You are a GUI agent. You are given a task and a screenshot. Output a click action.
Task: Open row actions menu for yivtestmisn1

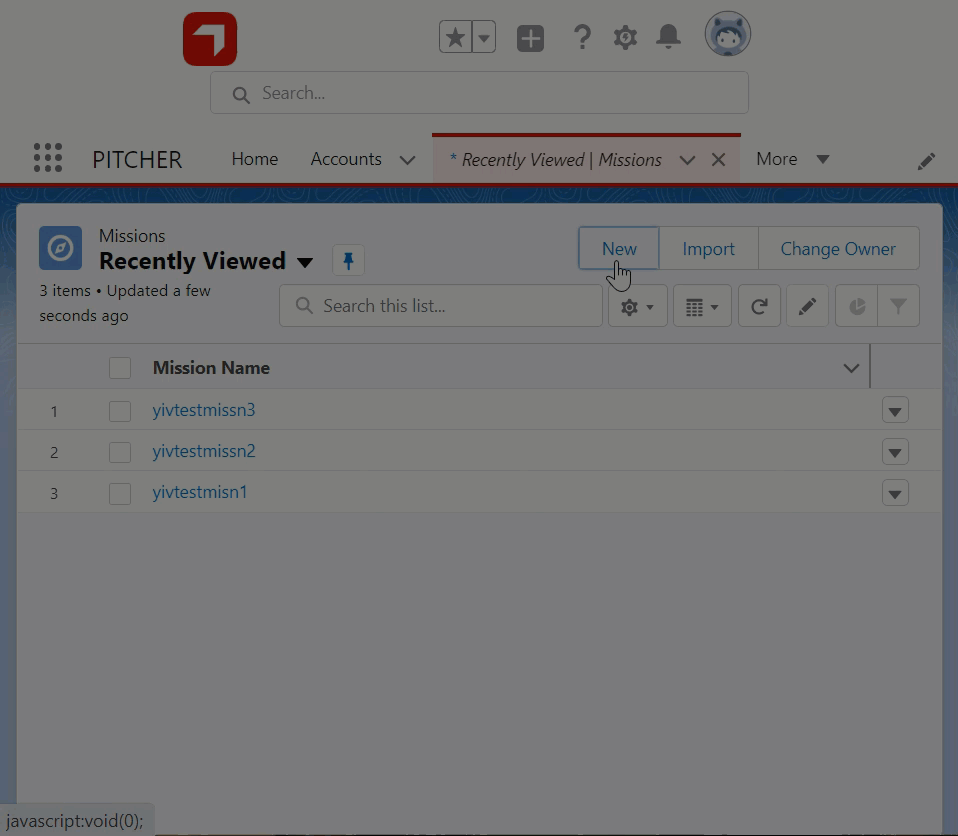(895, 493)
